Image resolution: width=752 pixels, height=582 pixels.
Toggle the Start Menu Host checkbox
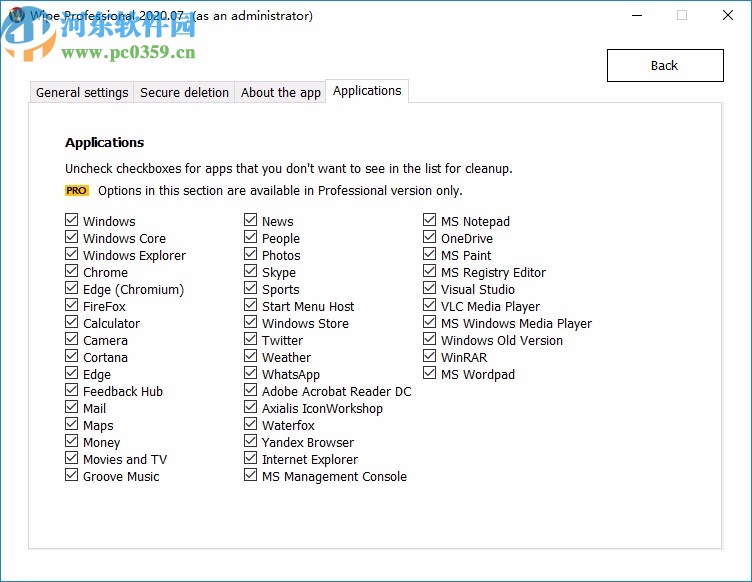tap(250, 305)
